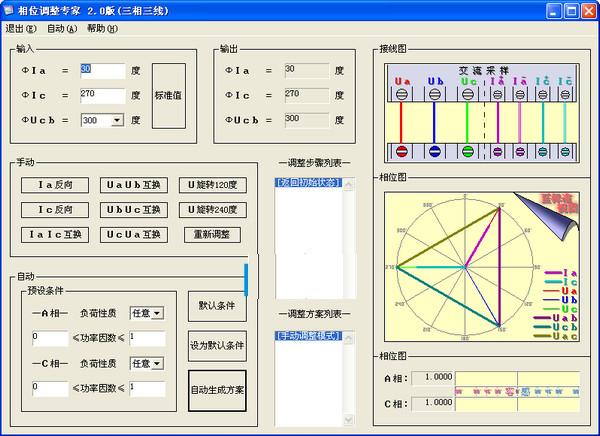The width and height of the screenshot is (600, 436).
Task: Click the Ia legend line in phase diagram
Action: click(x=553, y=273)
